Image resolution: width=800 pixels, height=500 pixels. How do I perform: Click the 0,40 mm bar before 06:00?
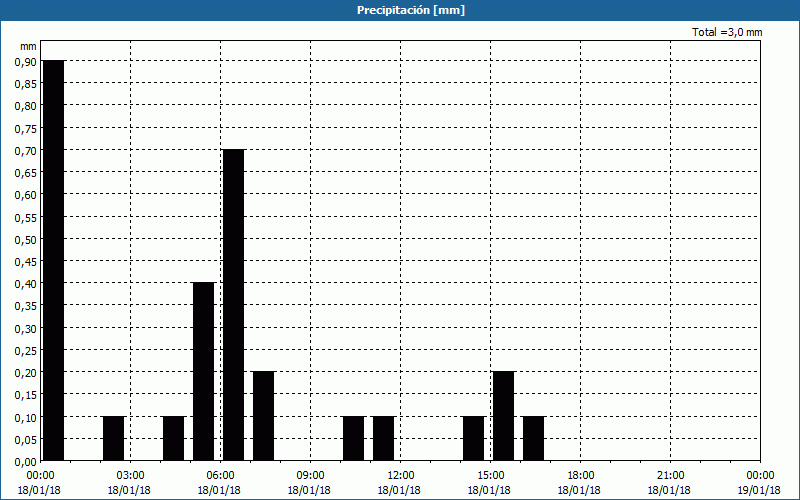coord(204,371)
